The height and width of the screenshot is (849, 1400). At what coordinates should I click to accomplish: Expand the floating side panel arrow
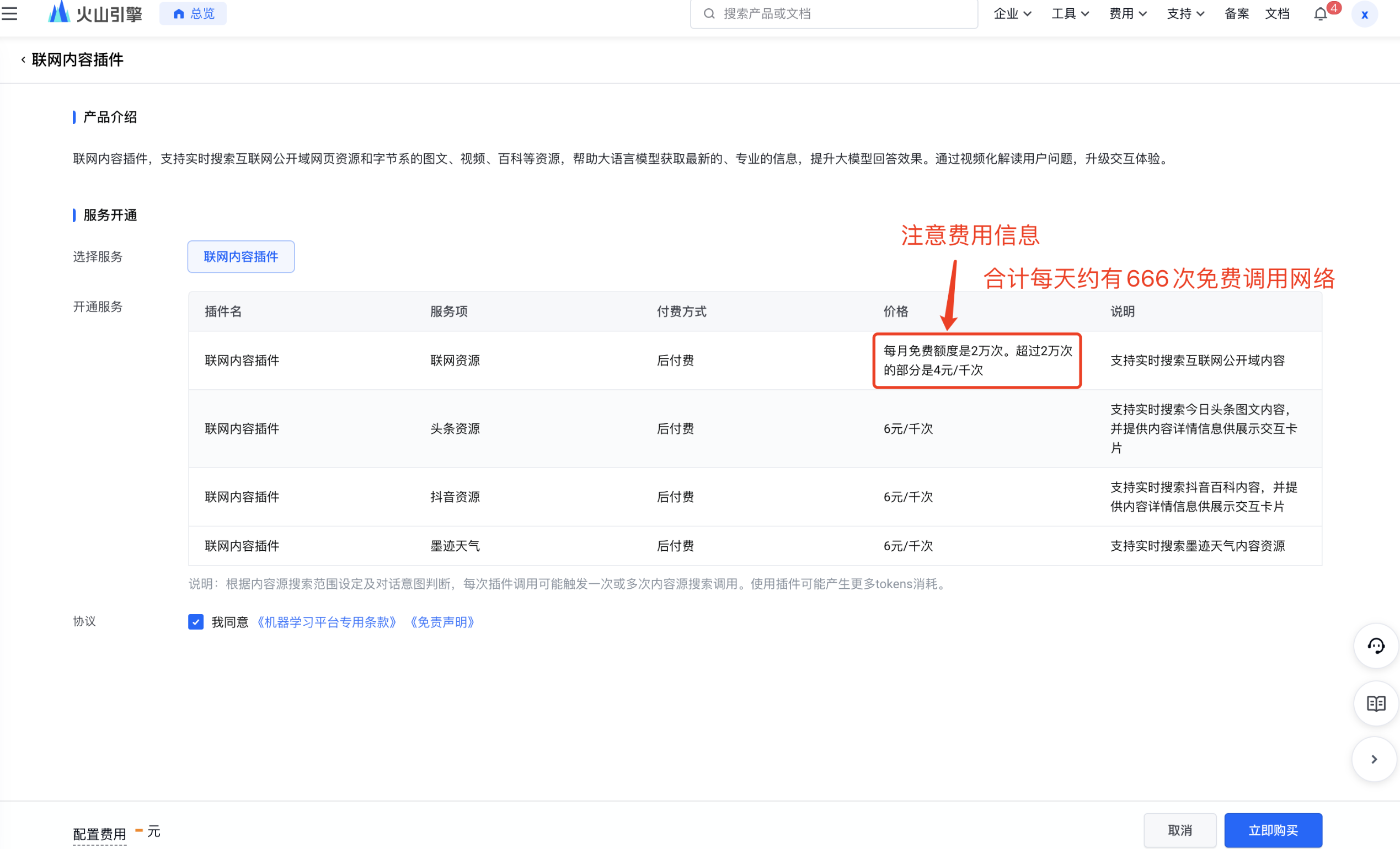pos(1374,759)
